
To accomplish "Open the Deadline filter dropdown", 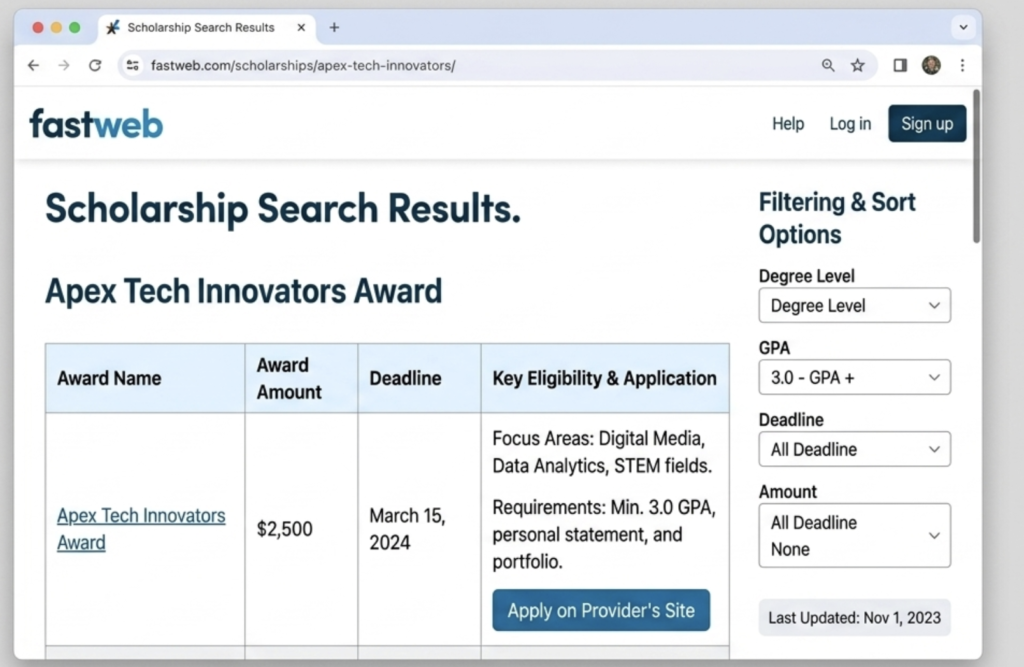I will click(x=854, y=449).
